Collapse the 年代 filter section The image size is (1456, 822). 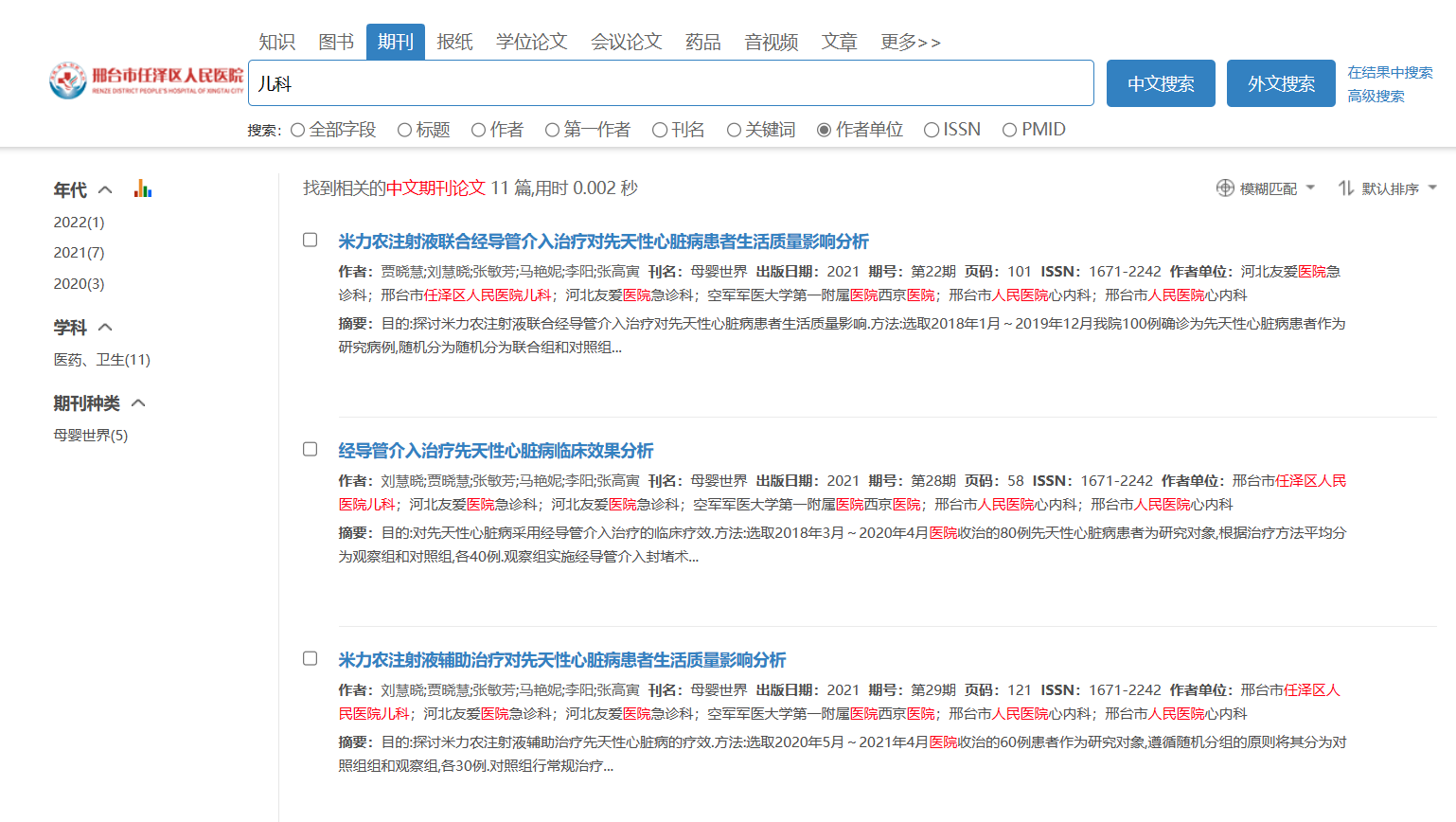pyautogui.click(x=105, y=190)
